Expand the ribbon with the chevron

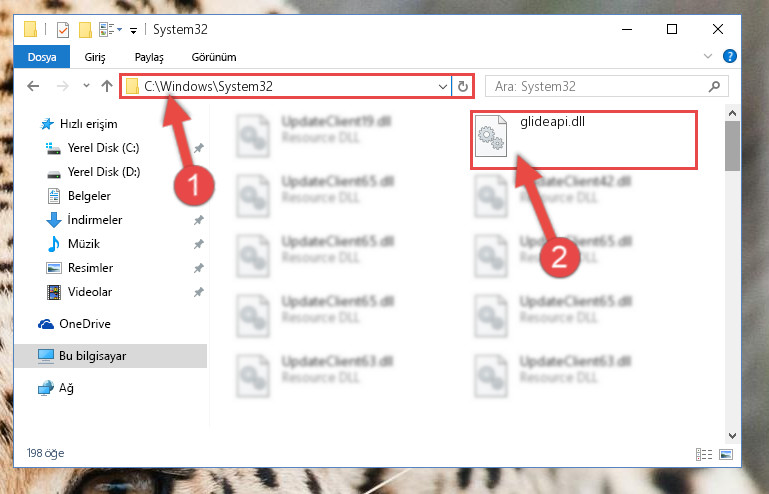point(708,56)
